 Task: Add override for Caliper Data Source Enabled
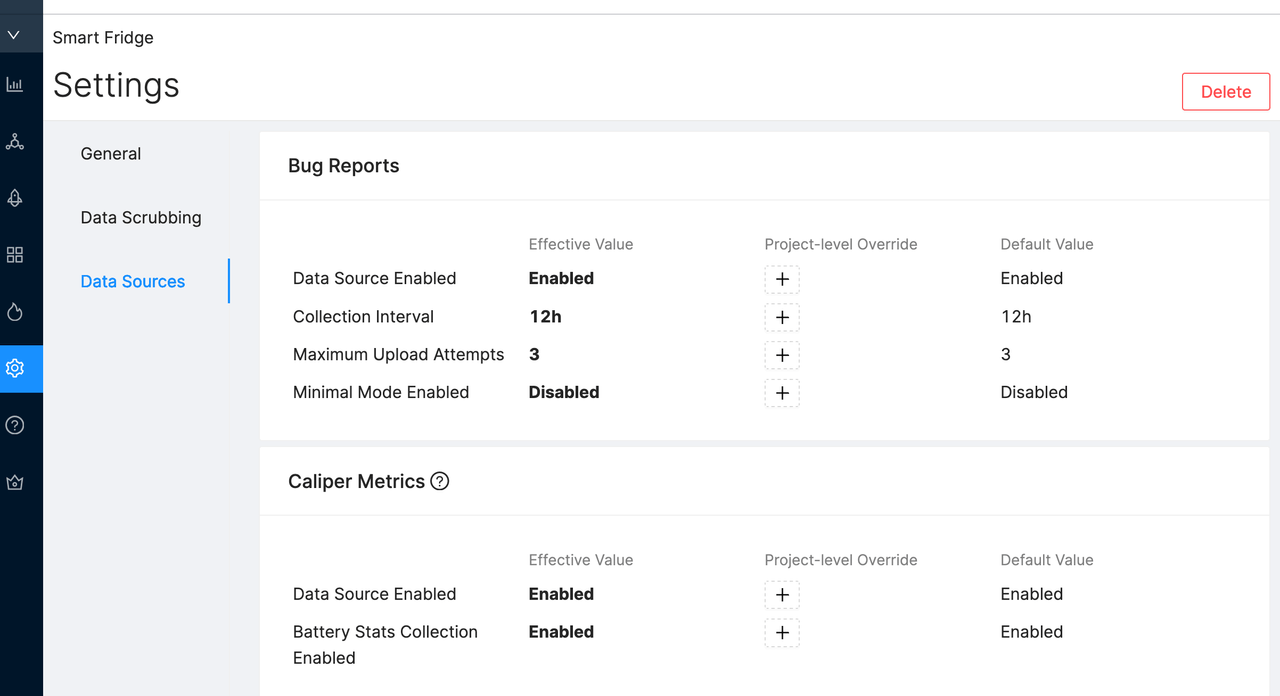[782, 595]
